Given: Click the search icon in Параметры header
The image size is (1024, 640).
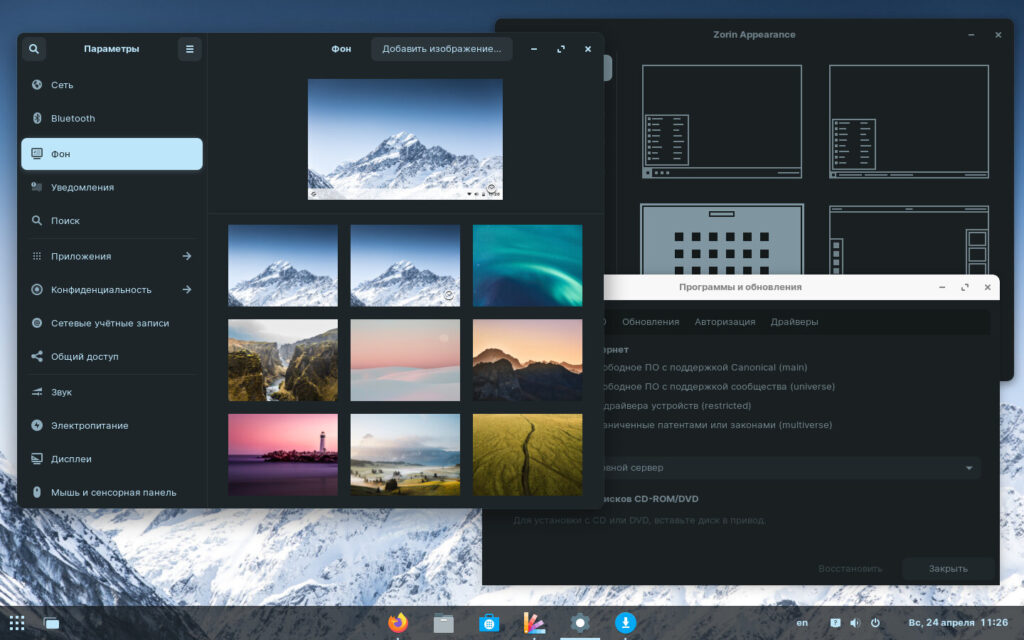Looking at the screenshot, I should 34,49.
